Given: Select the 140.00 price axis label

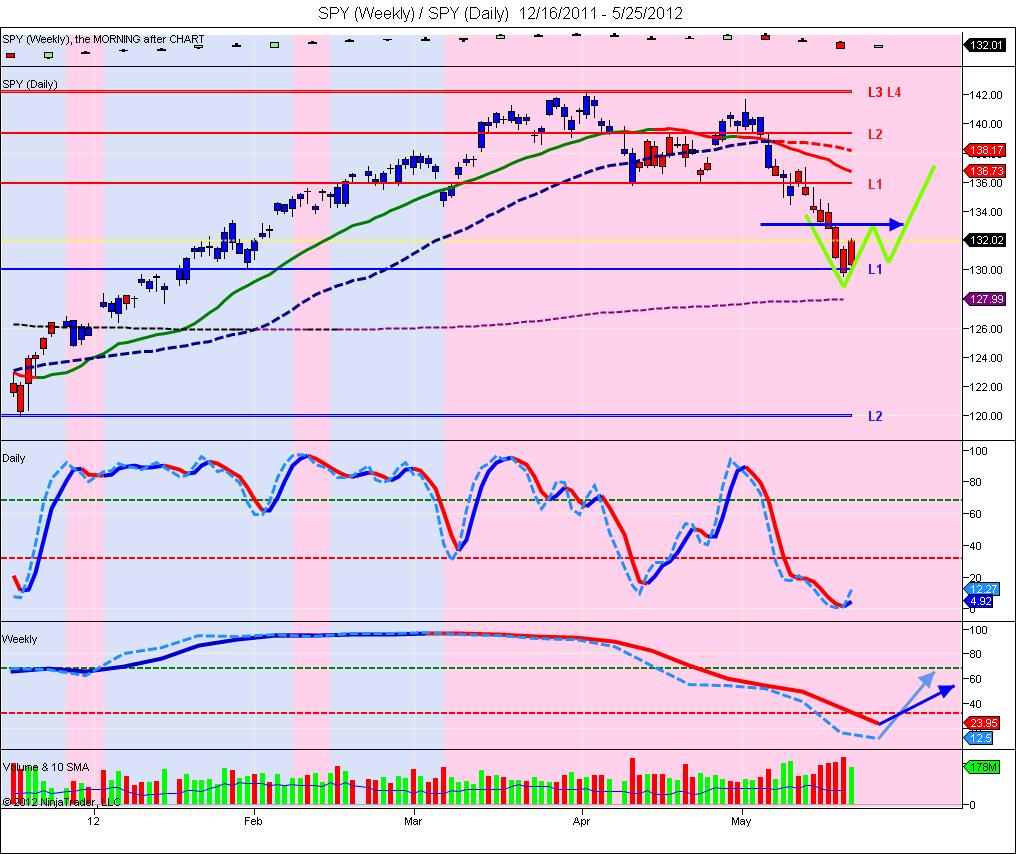Looking at the screenshot, I should click(x=986, y=124).
